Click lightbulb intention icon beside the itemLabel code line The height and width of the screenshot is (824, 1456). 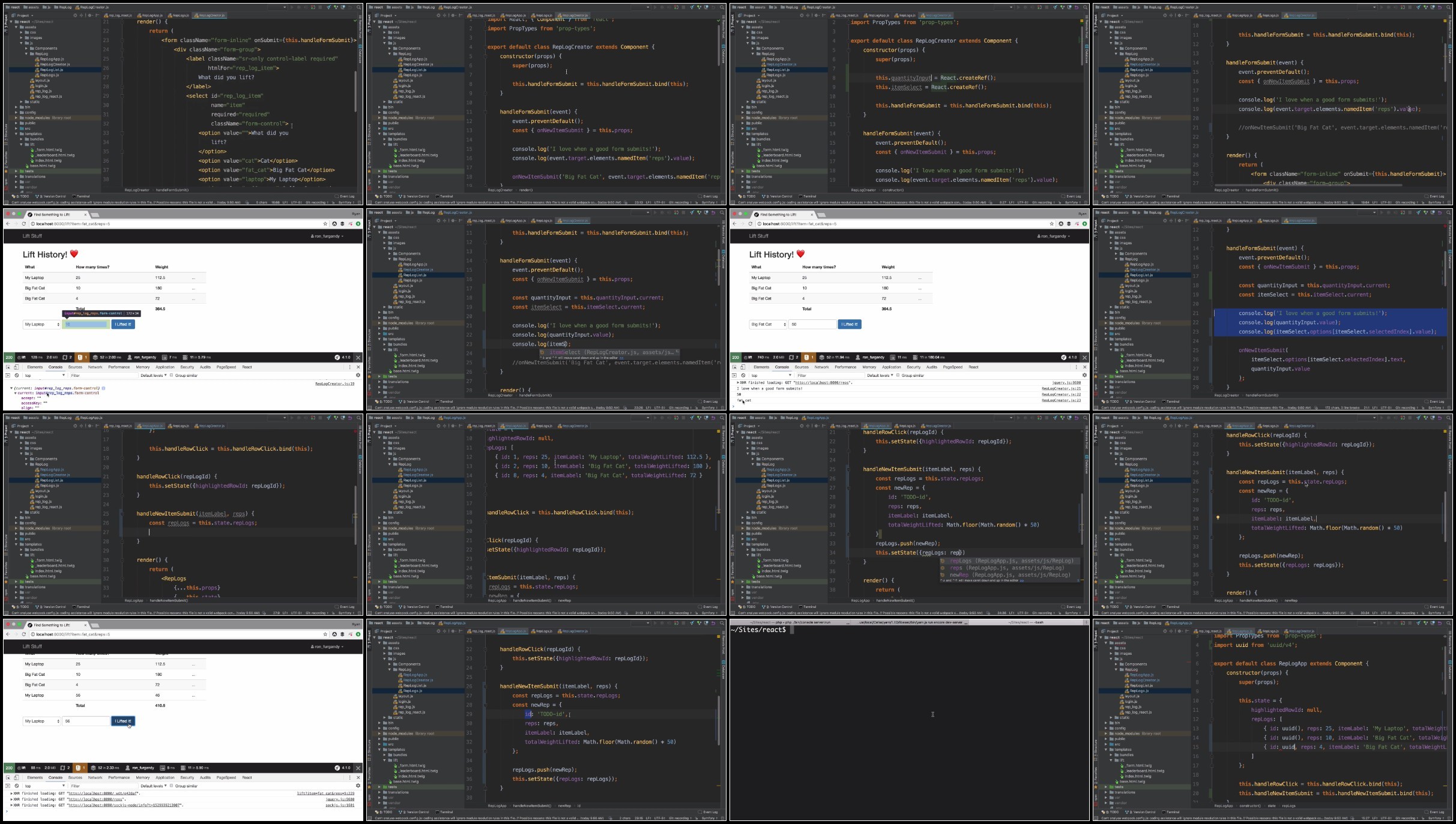(x=1218, y=517)
